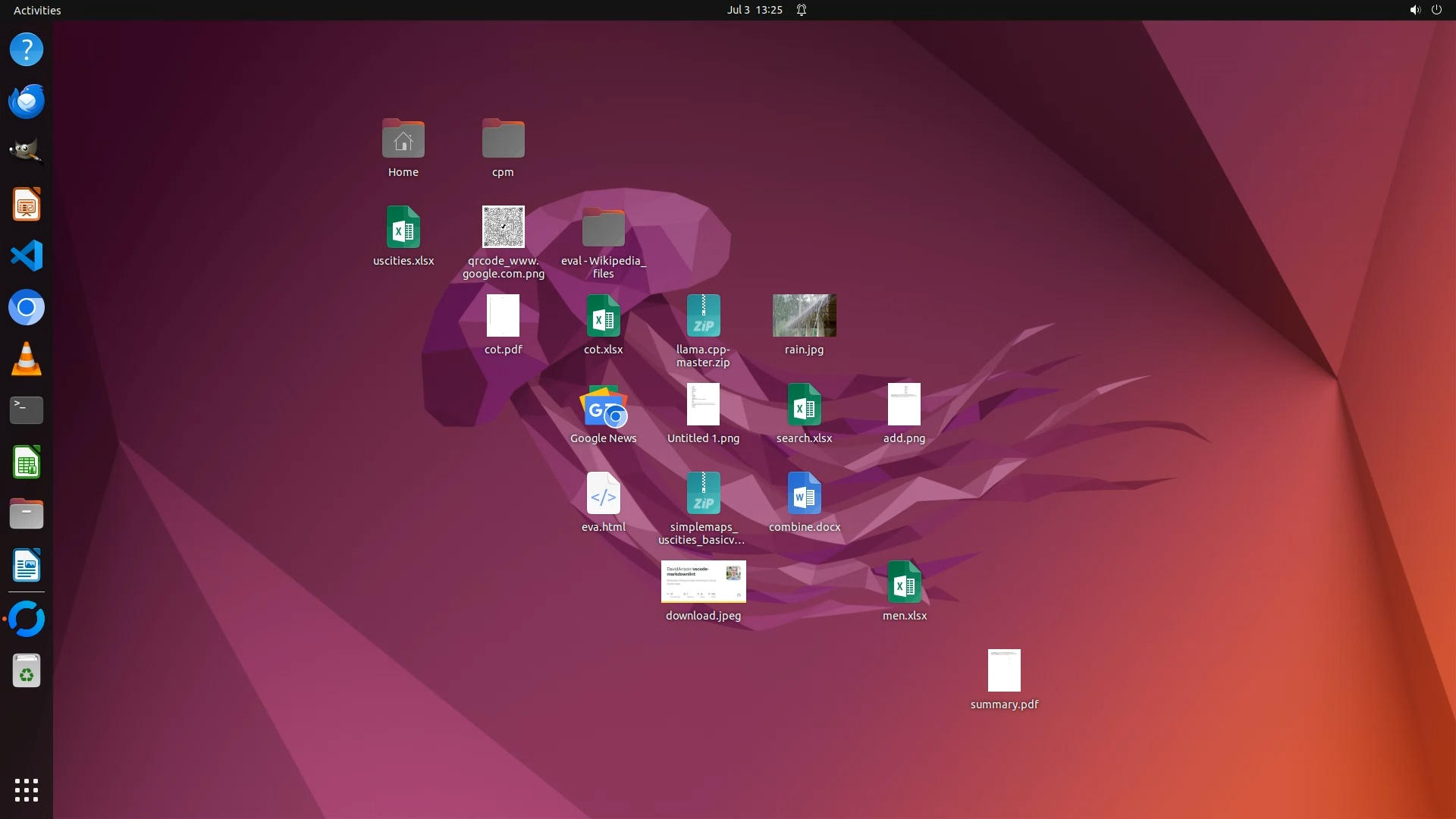The width and height of the screenshot is (1456, 819).
Task: Open the Trash icon in dock
Action: (27, 671)
